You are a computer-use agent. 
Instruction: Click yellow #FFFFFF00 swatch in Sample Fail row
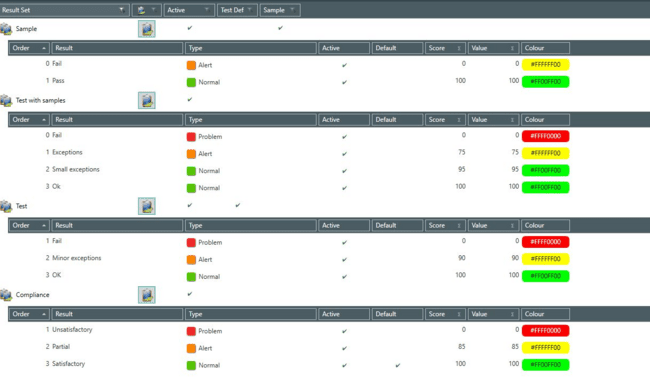(x=546, y=65)
